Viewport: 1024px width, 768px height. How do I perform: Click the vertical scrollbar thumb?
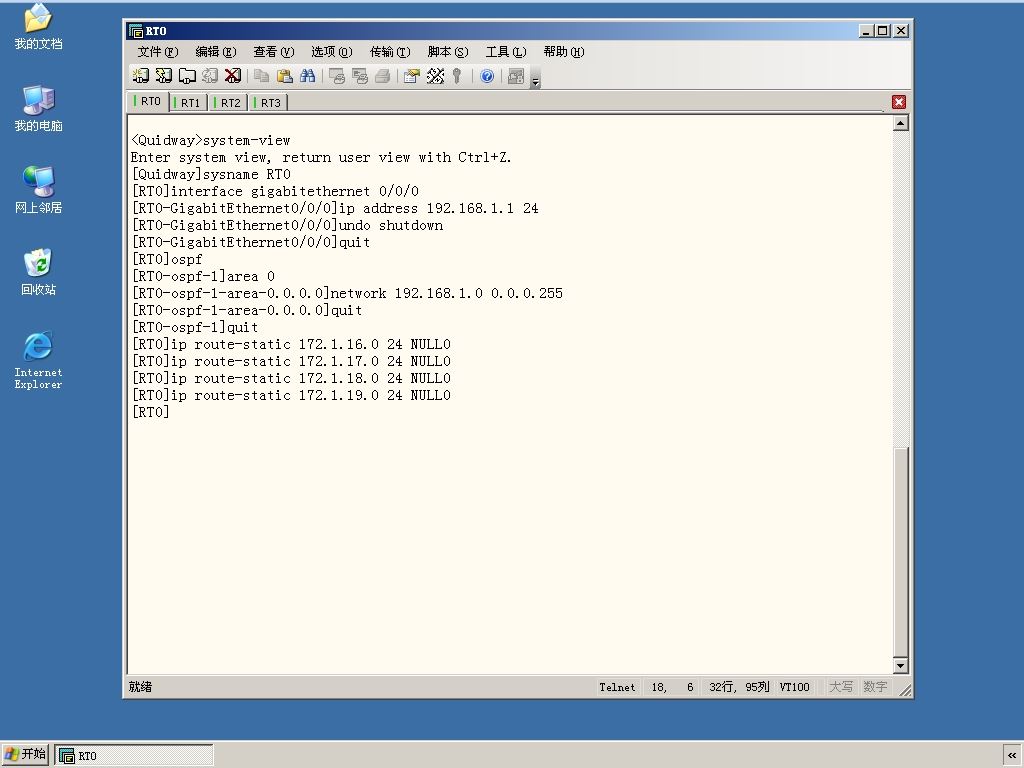[901, 552]
